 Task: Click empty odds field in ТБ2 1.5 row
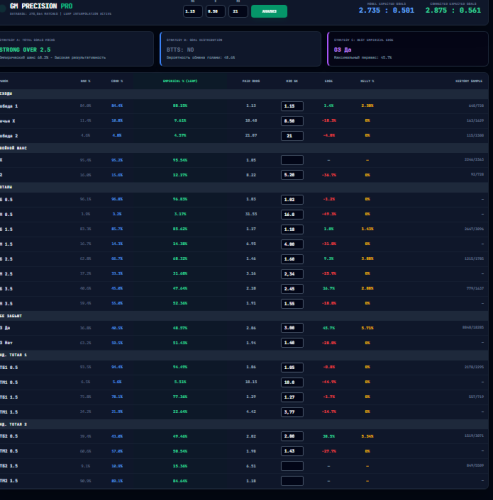click(x=292, y=466)
